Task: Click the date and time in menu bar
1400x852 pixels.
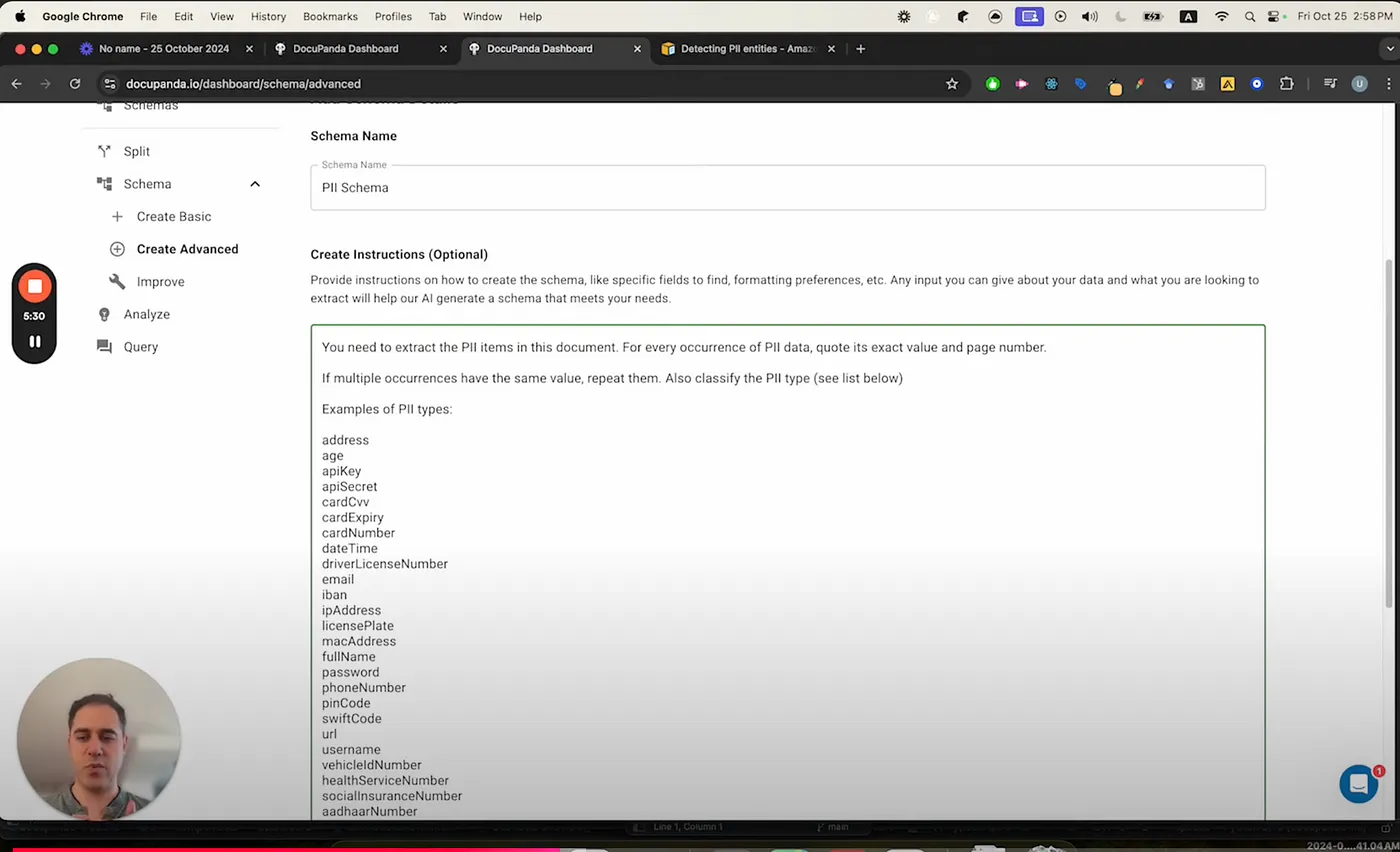Action: 1345,16
